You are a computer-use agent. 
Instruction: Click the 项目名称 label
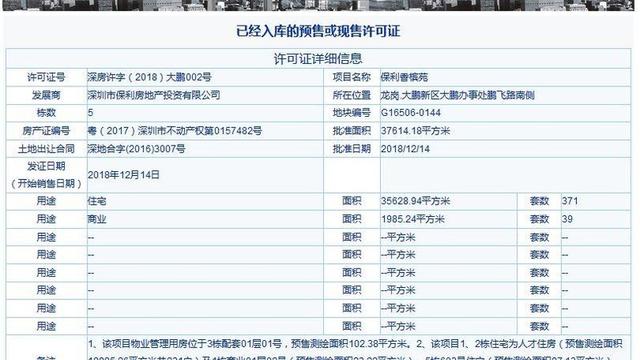click(x=351, y=77)
